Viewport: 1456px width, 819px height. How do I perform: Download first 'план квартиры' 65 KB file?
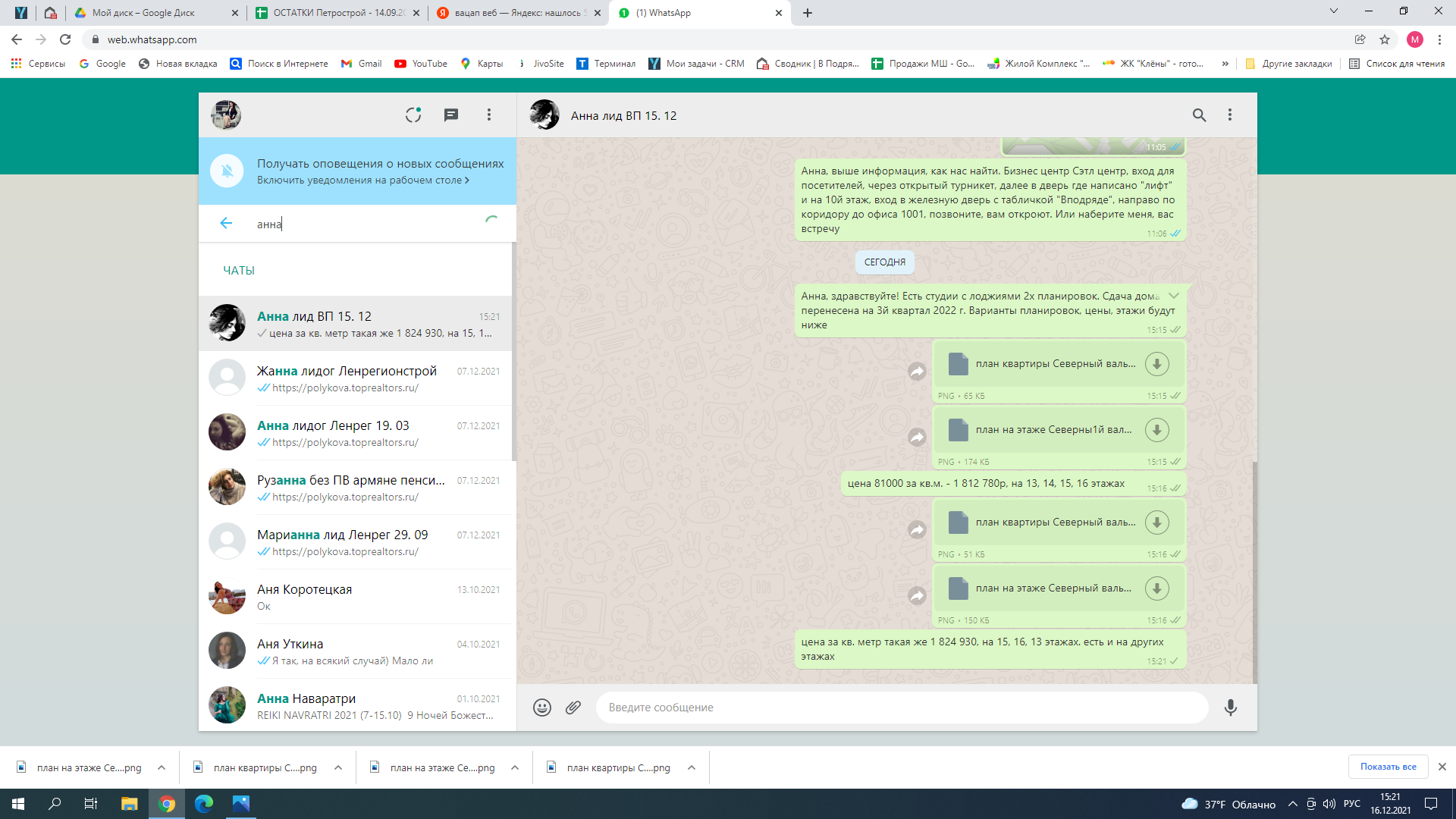point(1156,364)
